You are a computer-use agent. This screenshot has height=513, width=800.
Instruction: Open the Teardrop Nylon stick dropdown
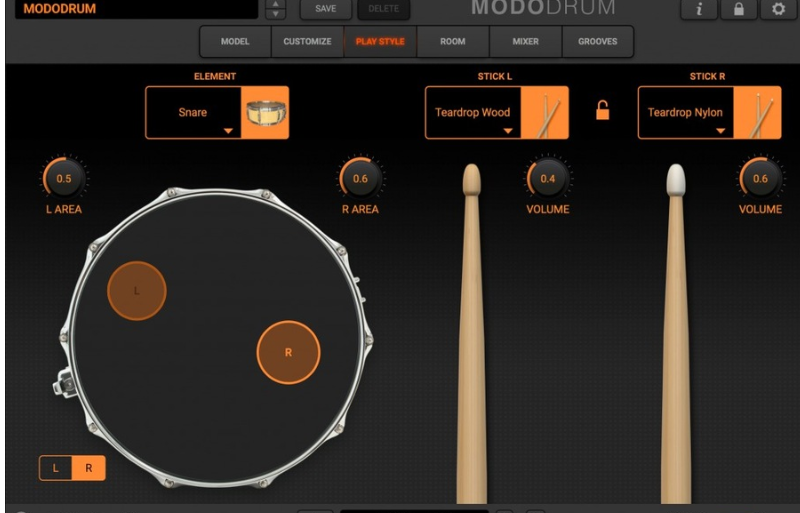[686, 112]
